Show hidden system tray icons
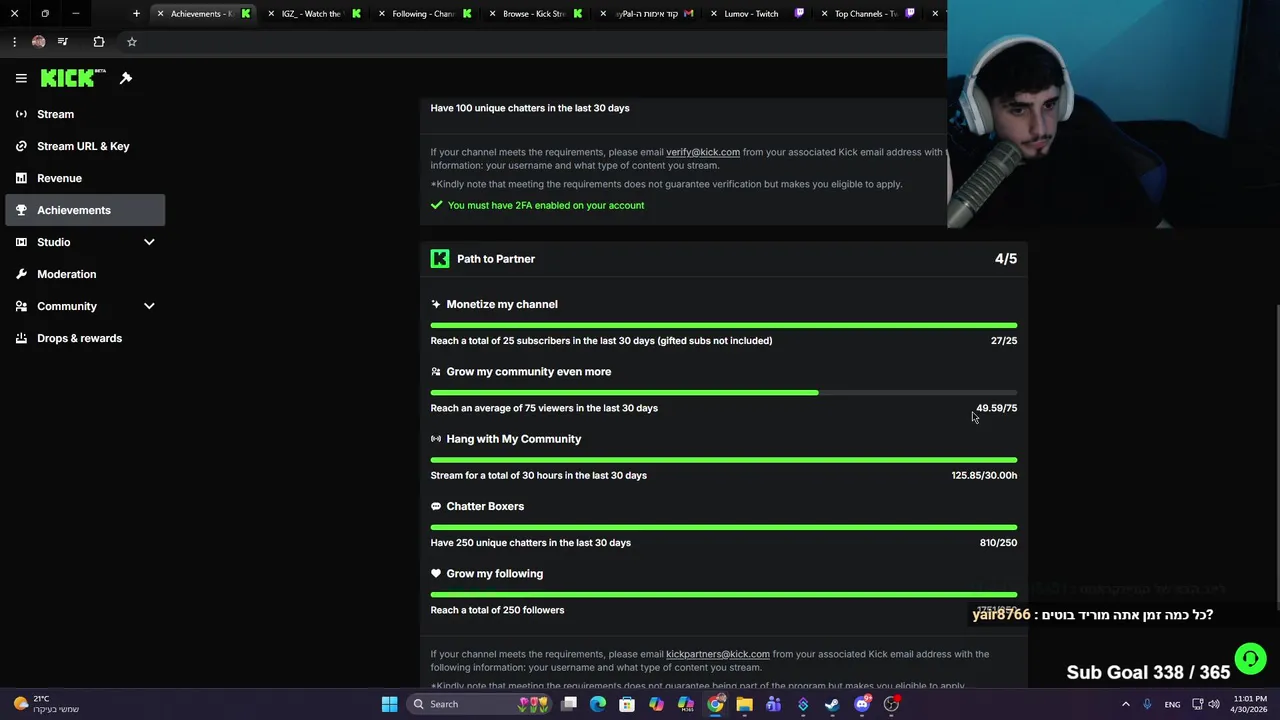Viewport: 1280px width, 720px height. [x=1125, y=704]
